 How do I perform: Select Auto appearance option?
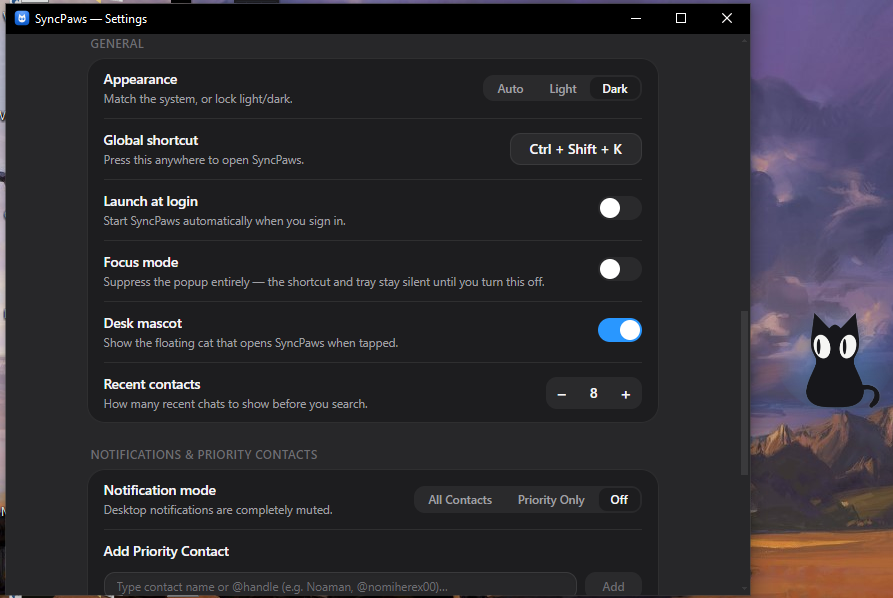pos(510,89)
